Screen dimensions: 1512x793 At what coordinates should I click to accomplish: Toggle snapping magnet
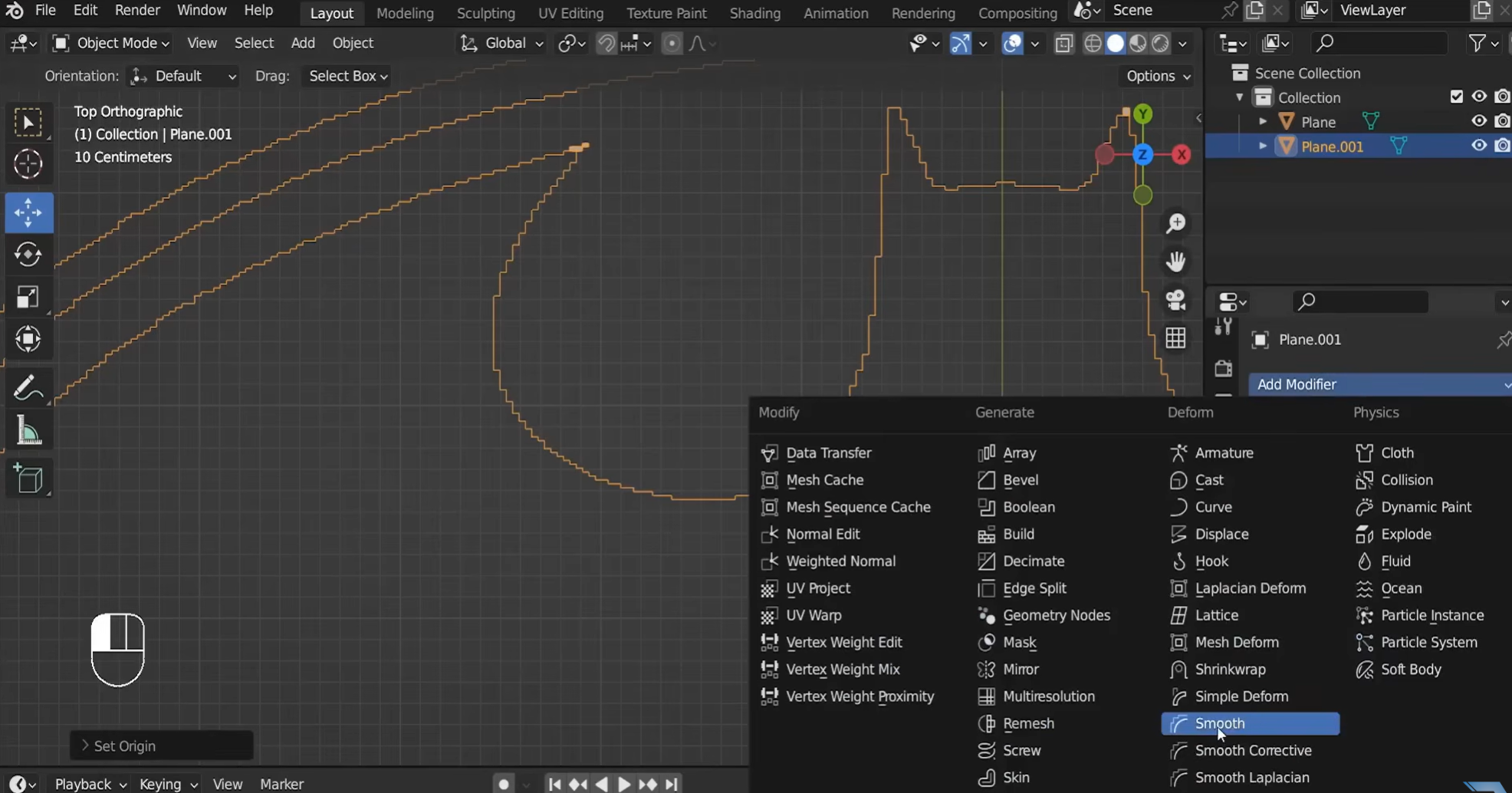606,43
